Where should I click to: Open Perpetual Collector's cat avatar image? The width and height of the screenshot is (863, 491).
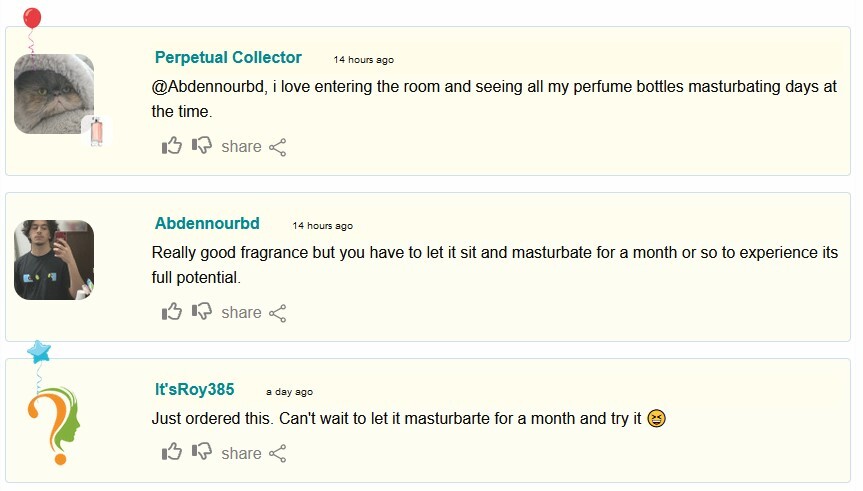(x=54, y=92)
